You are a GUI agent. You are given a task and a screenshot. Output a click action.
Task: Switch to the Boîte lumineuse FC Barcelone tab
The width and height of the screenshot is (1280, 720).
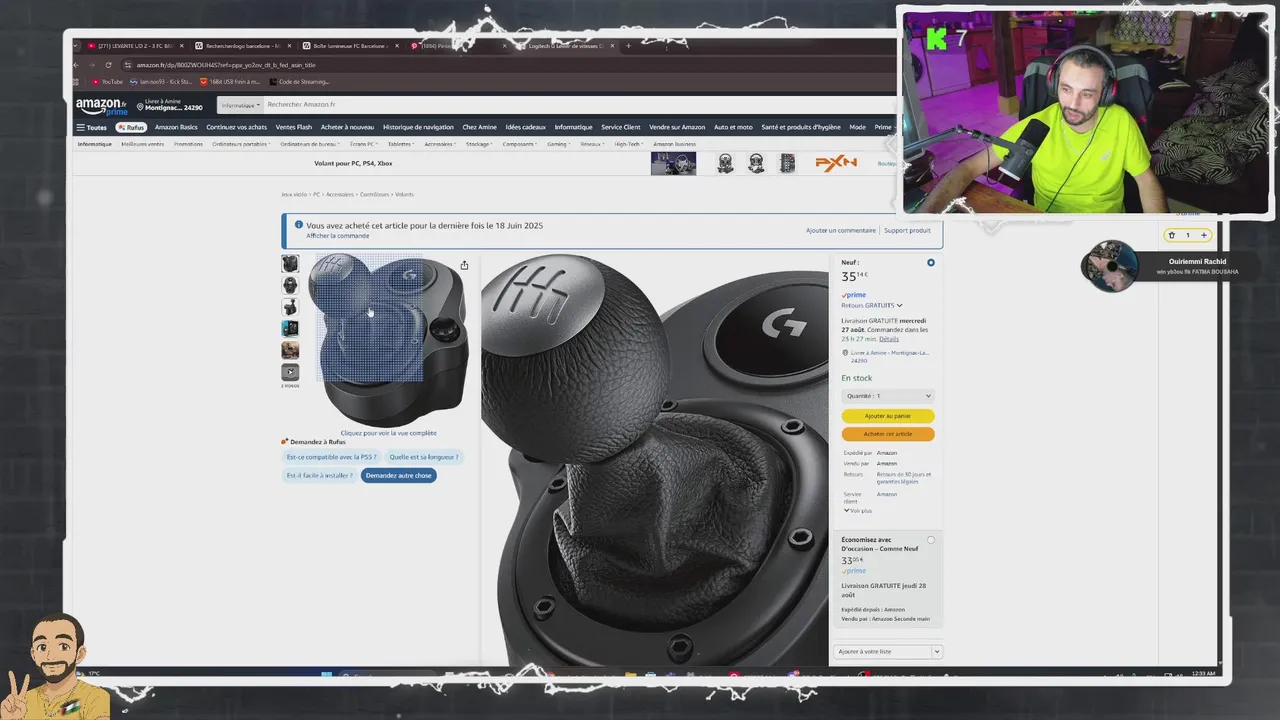(350, 46)
